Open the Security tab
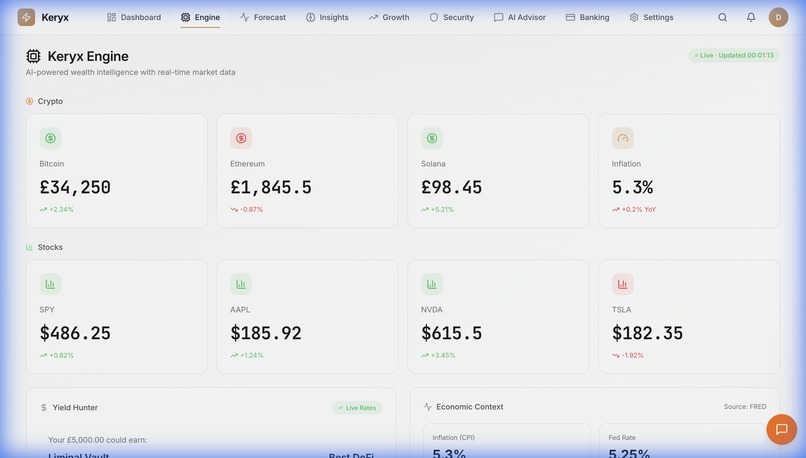Image resolution: width=806 pixels, height=458 pixels. pos(451,17)
